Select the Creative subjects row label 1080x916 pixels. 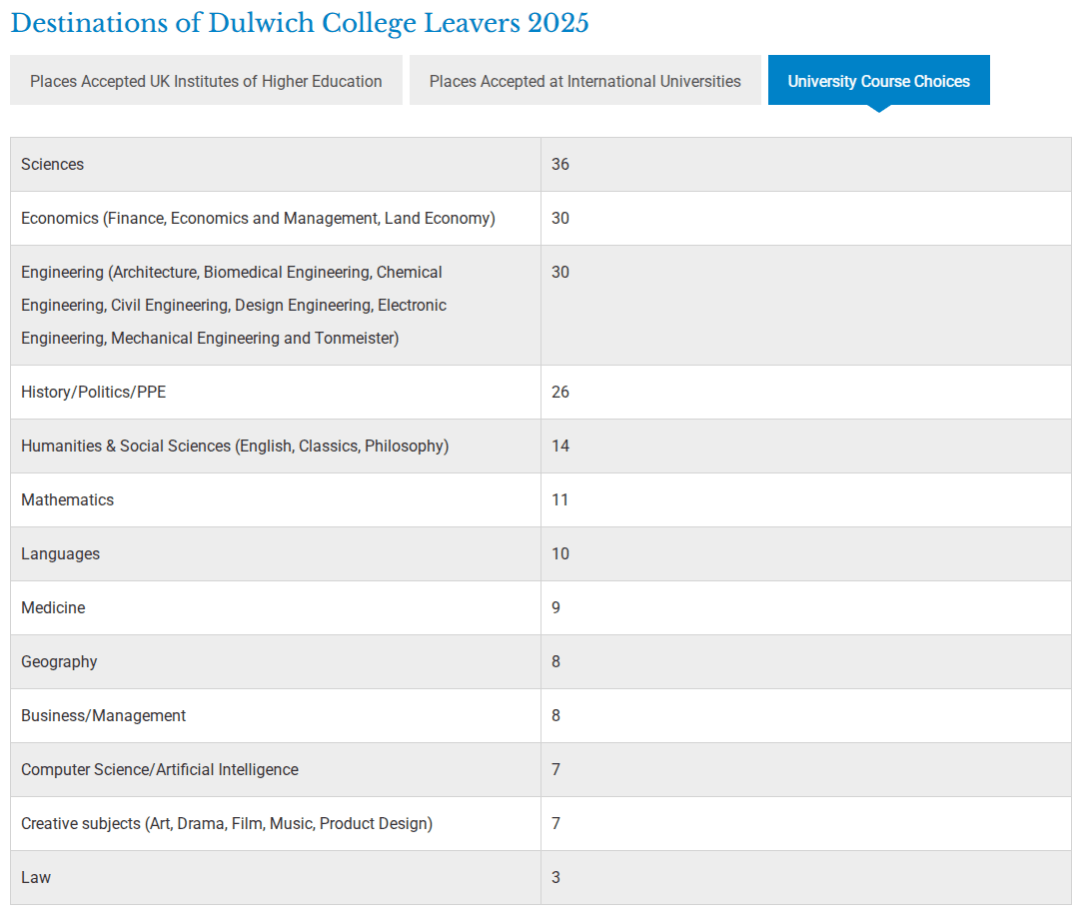click(x=227, y=824)
